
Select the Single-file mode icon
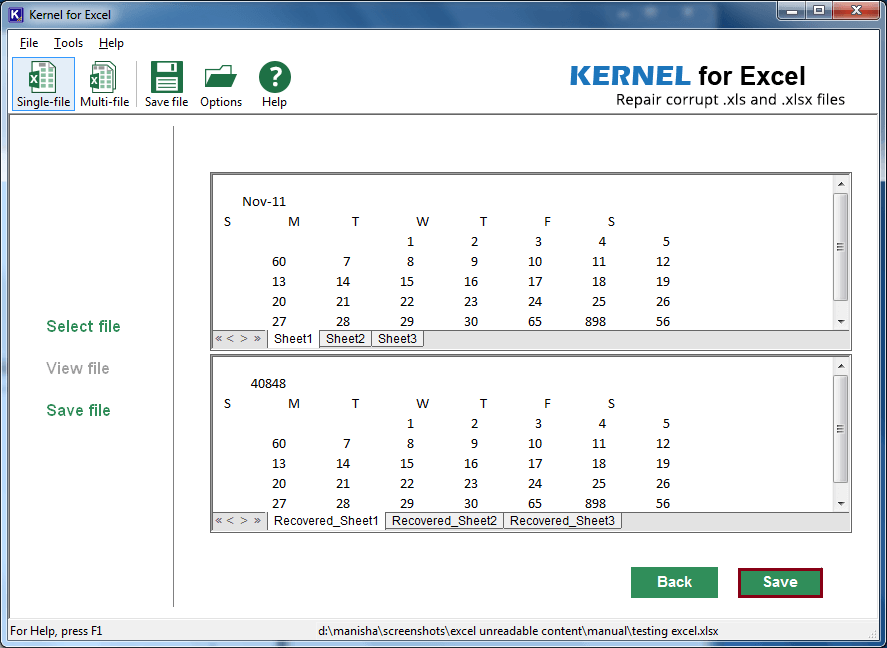point(44,84)
